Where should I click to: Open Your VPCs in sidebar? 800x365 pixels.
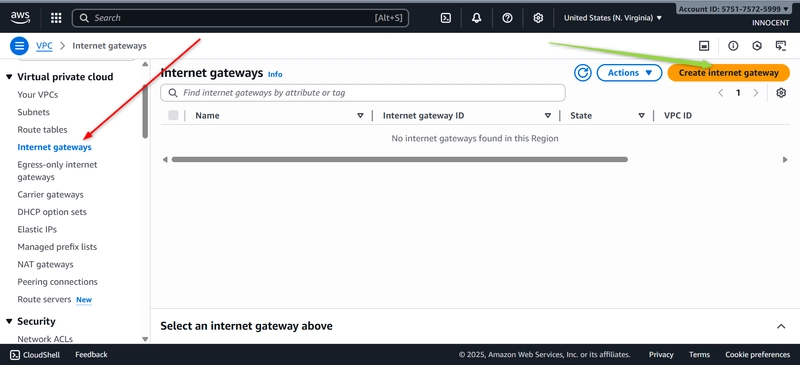(x=38, y=95)
